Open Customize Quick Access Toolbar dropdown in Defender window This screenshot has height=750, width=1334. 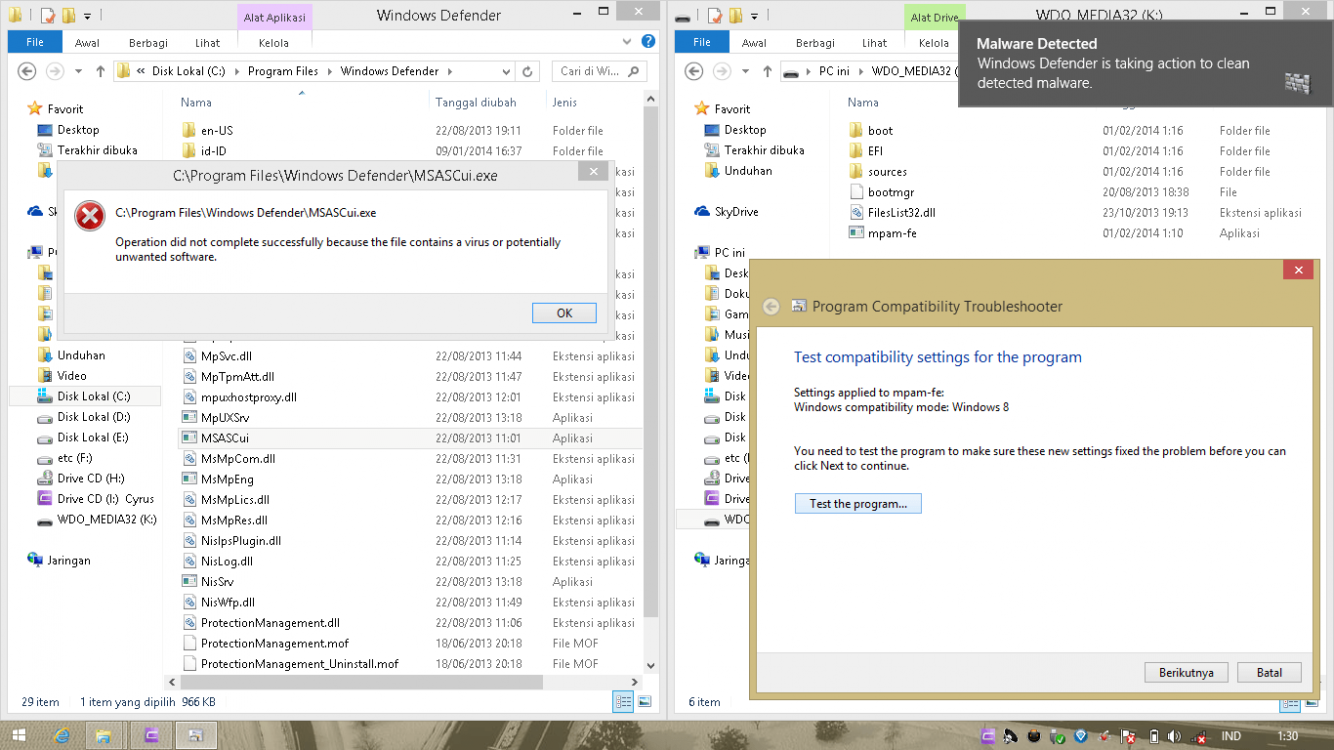pos(88,17)
